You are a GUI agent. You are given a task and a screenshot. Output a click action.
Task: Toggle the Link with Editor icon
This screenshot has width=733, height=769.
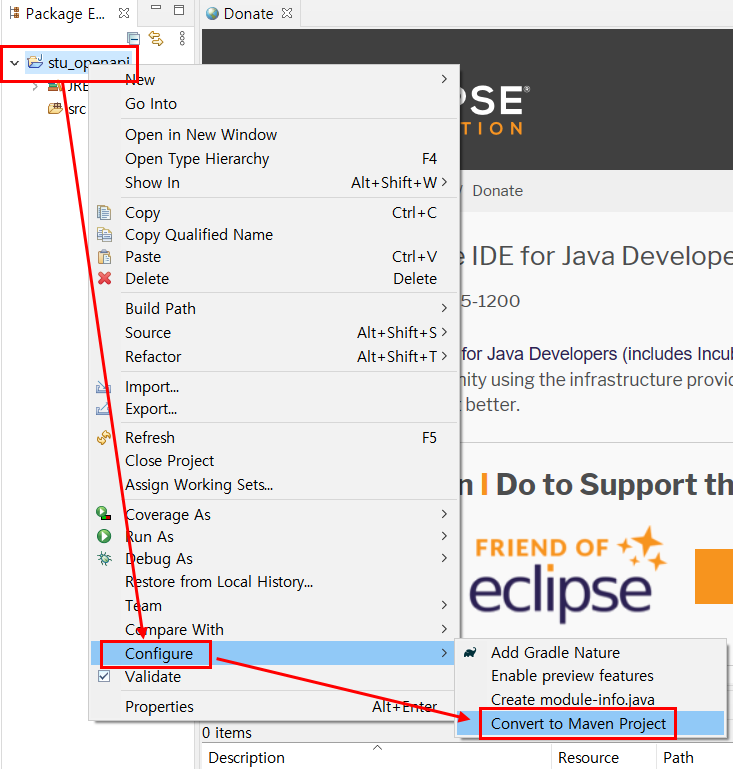tap(156, 38)
